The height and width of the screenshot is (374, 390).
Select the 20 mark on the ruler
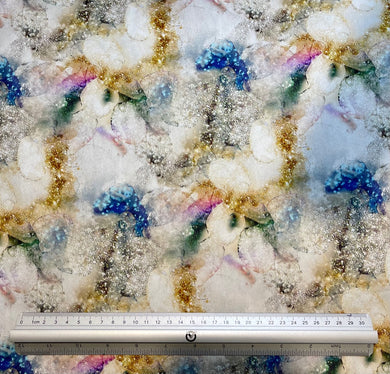tap(248, 322)
